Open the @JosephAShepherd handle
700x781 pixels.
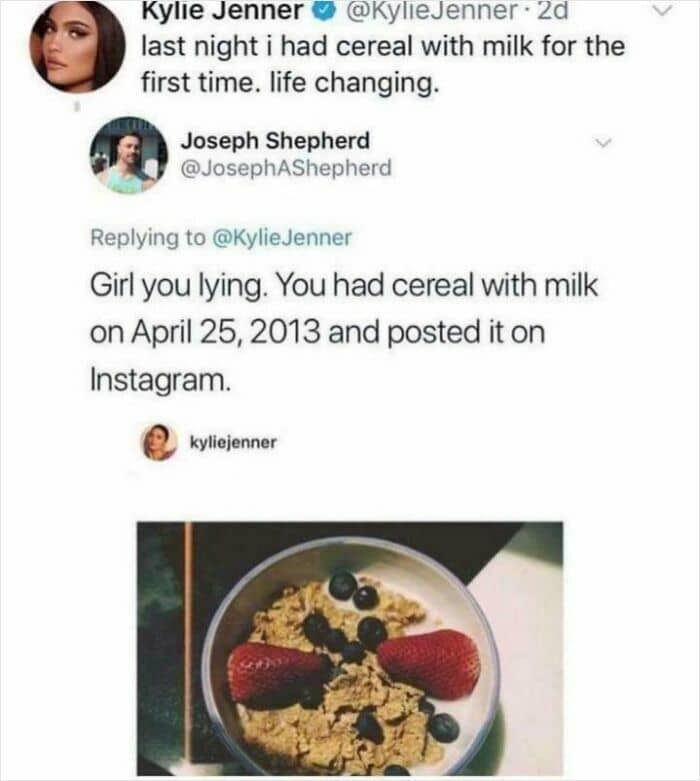[286, 169]
